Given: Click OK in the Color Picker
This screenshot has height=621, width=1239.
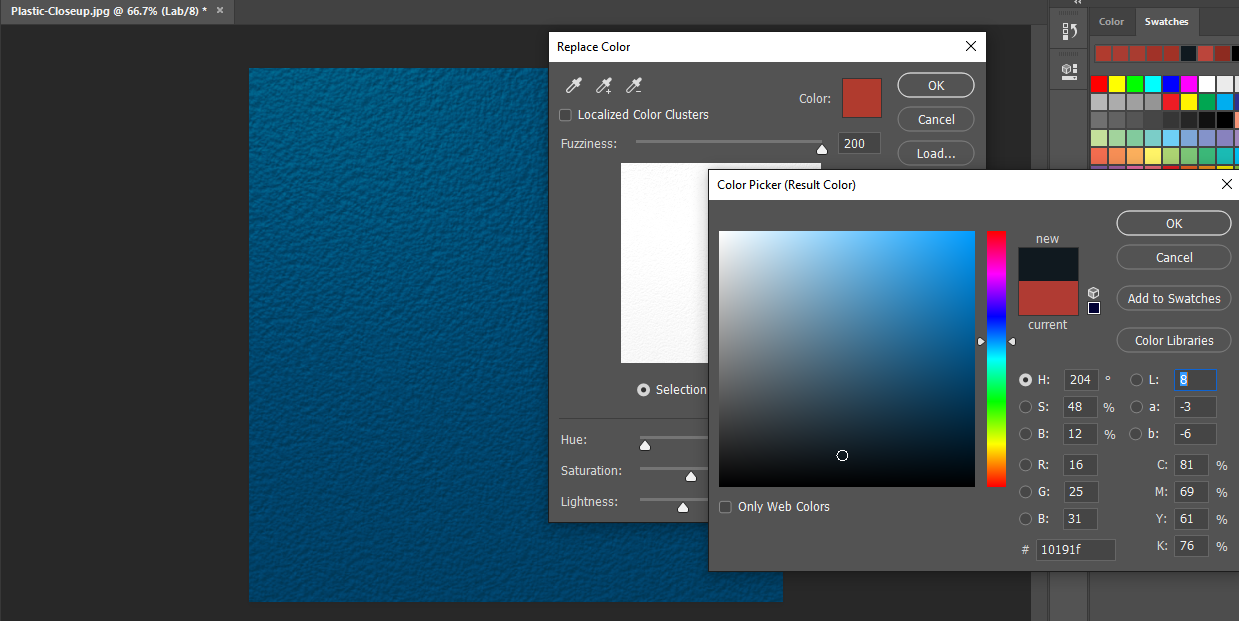Looking at the screenshot, I should click(x=1174, y=223).
